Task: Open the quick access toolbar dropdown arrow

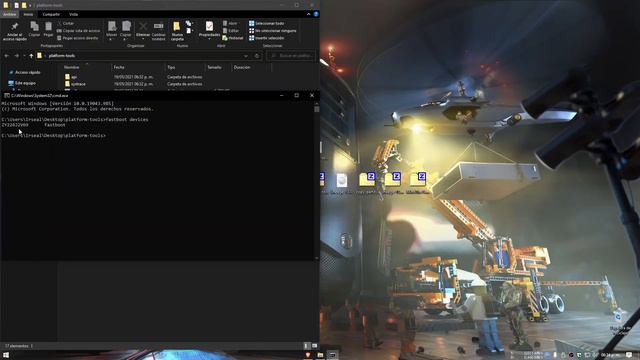Action: point(30,5)
